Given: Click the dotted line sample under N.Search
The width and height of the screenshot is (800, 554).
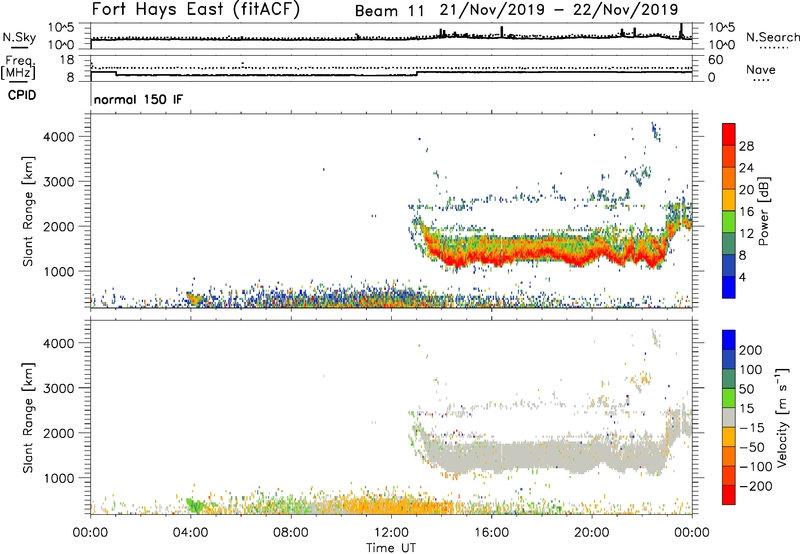Looking at the screenshot, I should point(773,48).
